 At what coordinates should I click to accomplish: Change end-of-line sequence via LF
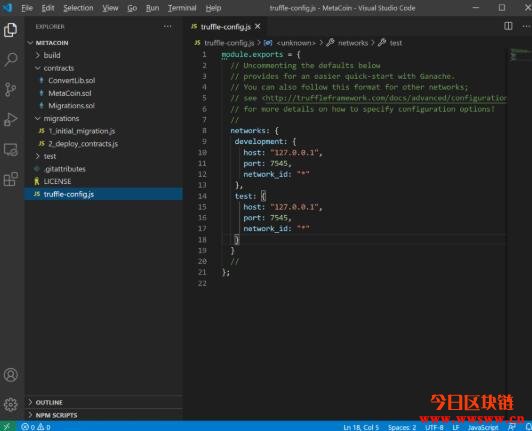[456, 427]
